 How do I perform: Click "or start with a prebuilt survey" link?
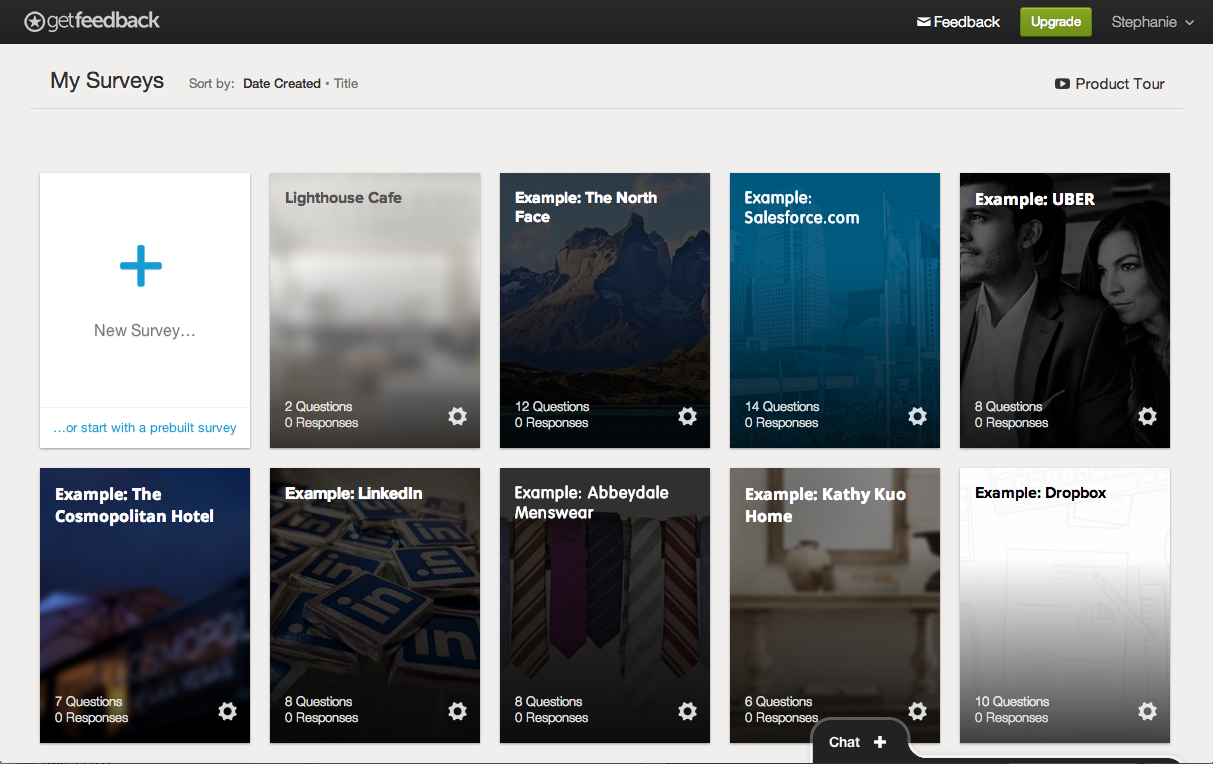point(145,428)
